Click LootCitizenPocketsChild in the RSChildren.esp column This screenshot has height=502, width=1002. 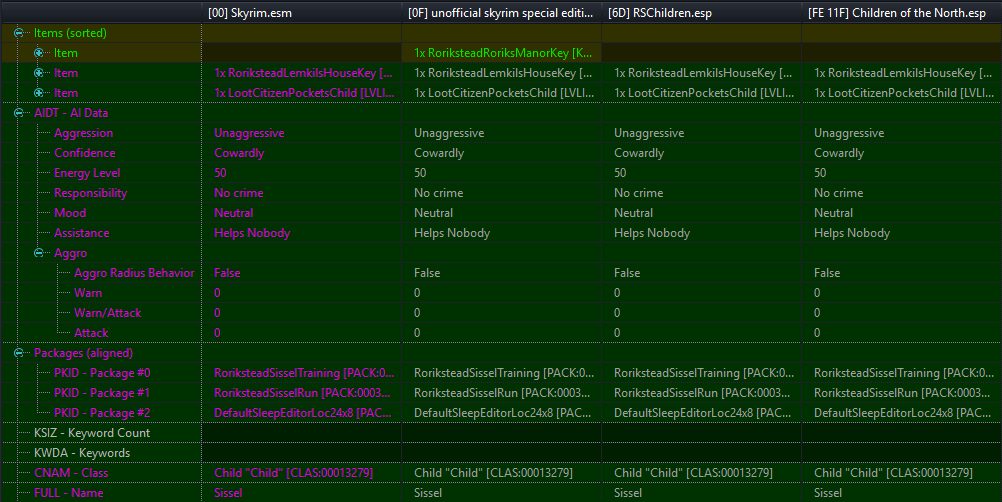point(702,93)
